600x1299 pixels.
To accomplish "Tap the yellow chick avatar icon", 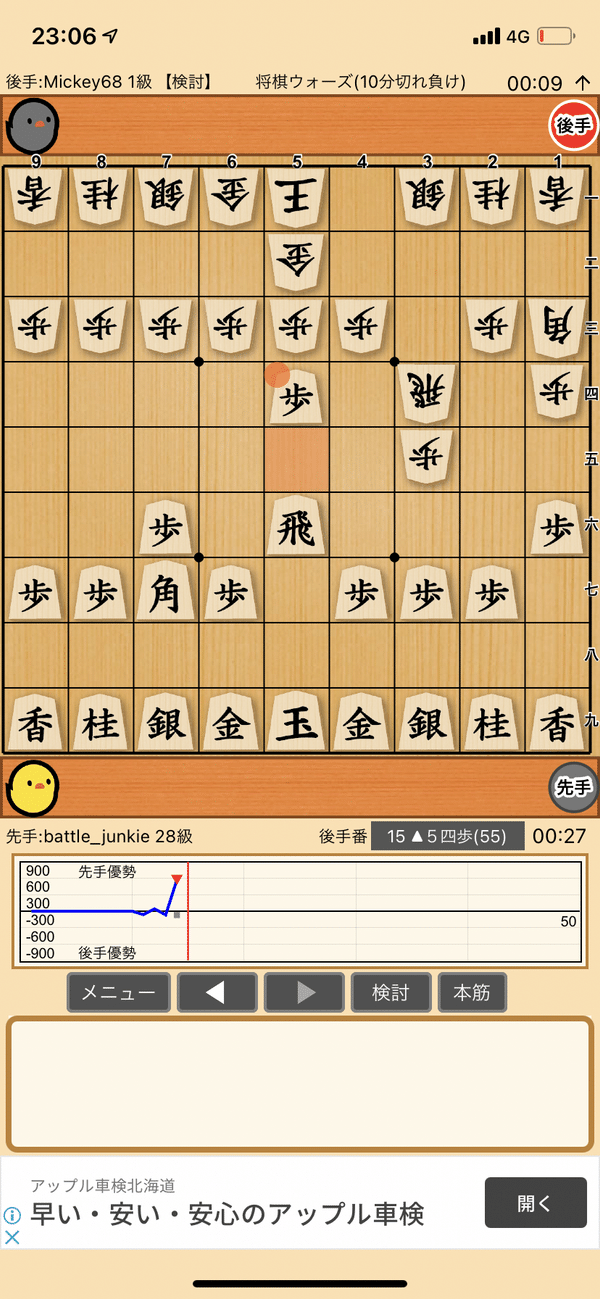I will (x=33, y=787).
